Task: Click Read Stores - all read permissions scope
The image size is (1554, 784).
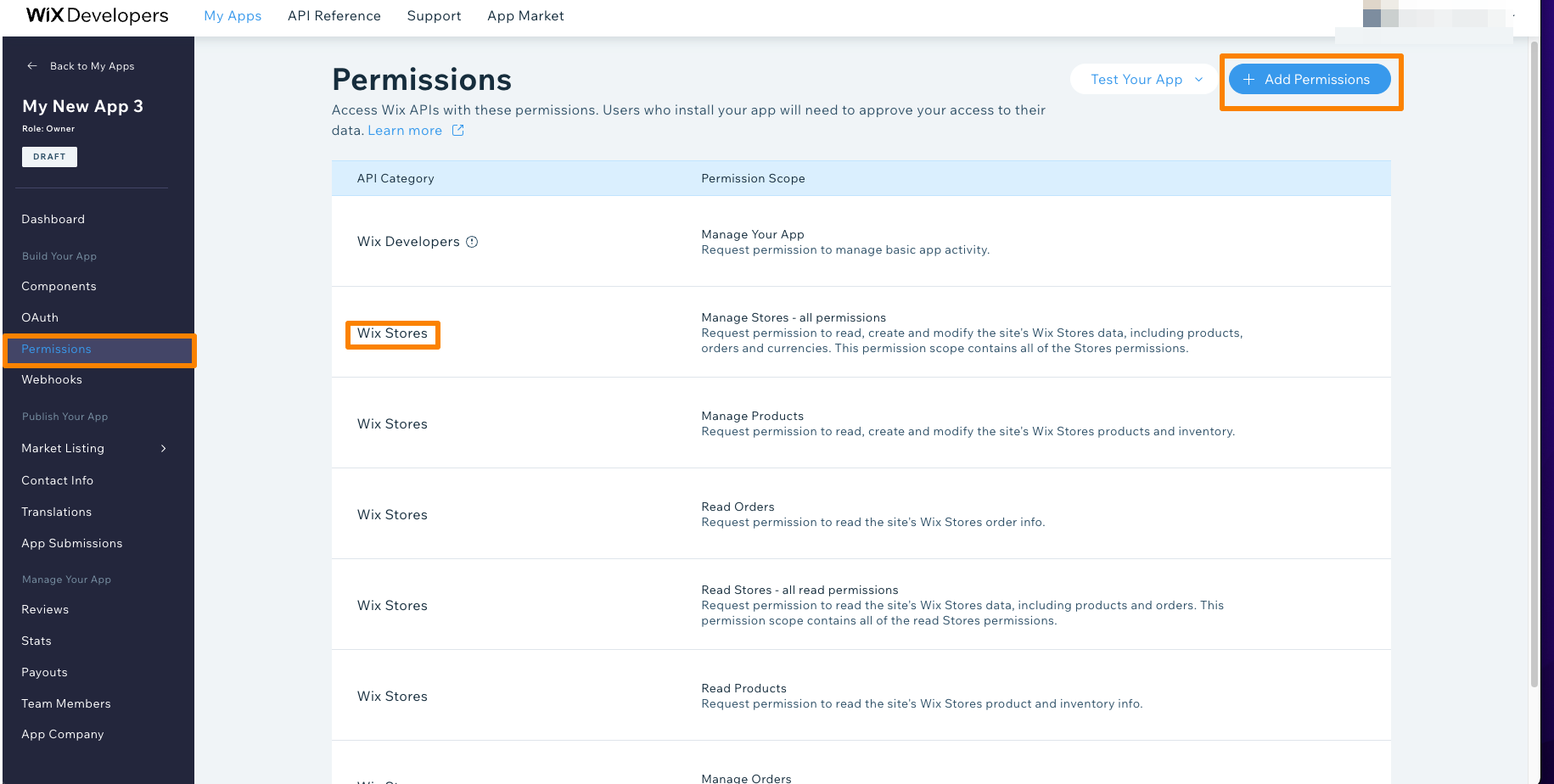Action: 799,590
